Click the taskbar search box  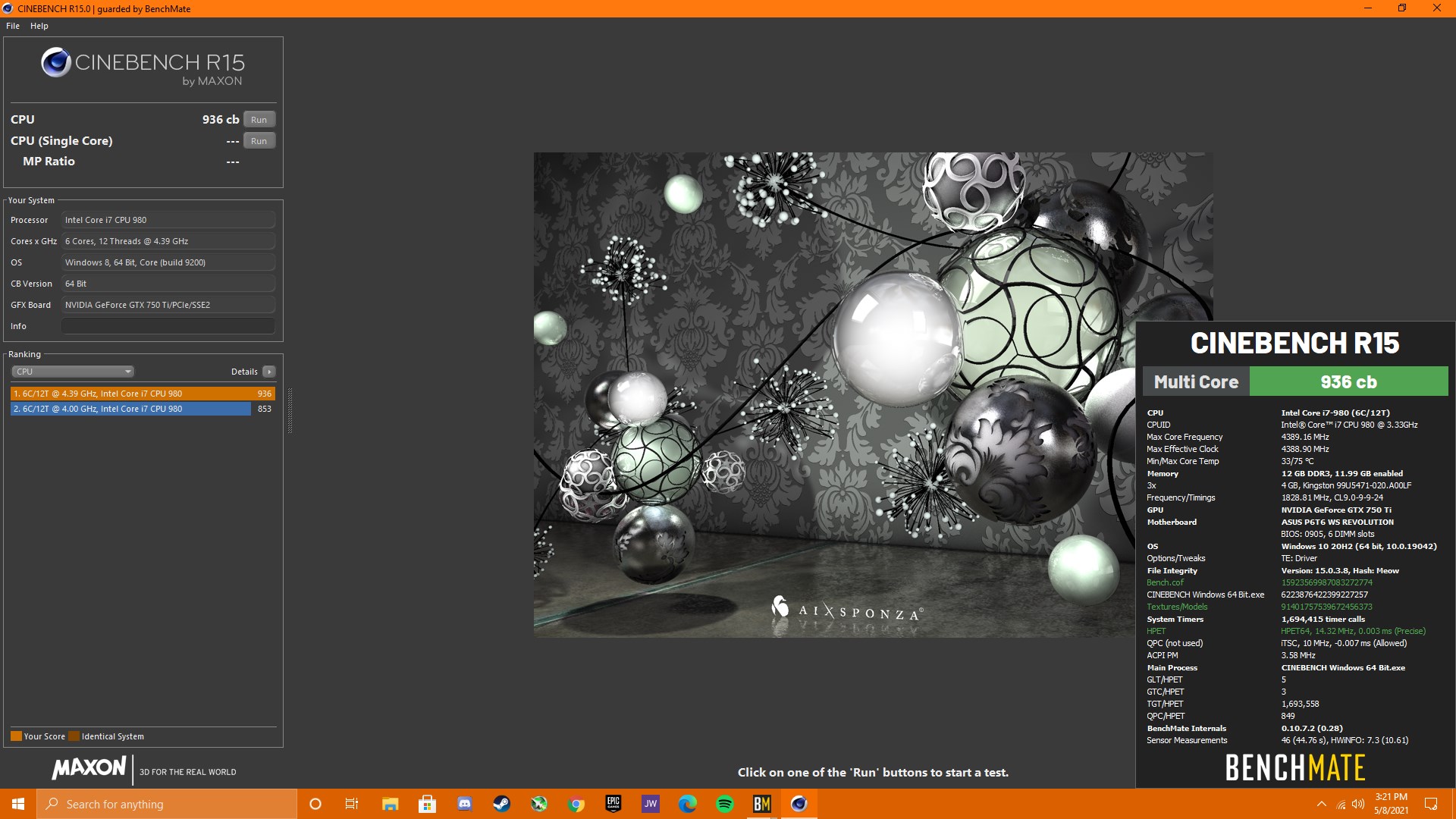click(x=167, y=804)
